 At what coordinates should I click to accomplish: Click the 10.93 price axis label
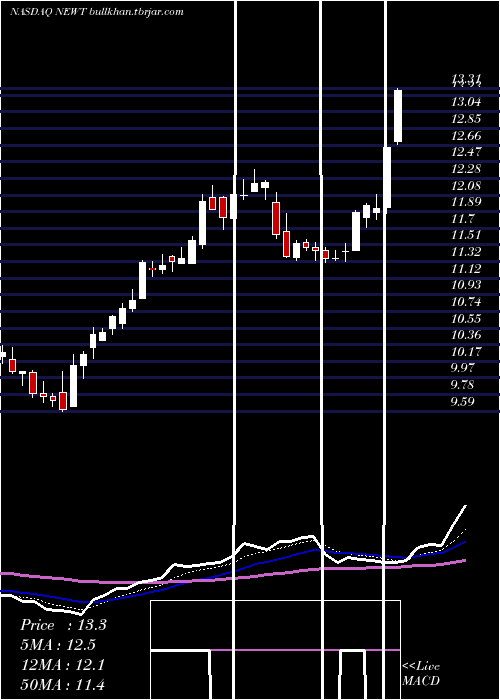tap(466, 285)
